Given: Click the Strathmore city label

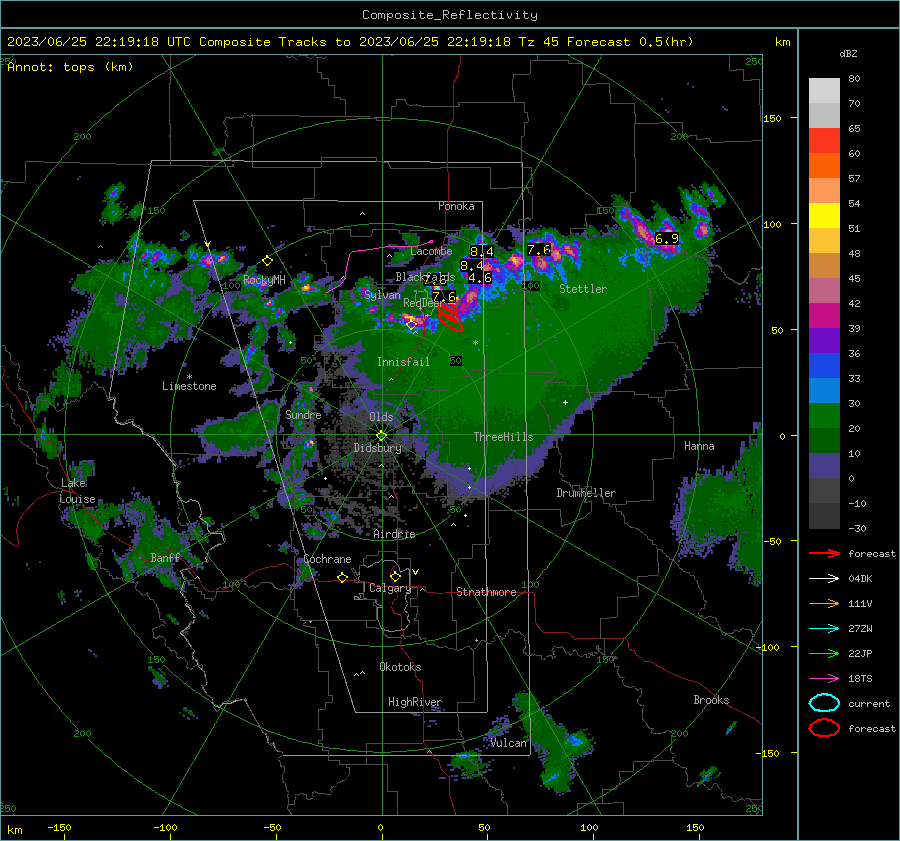Looking at the screenshot, I should (486, 592).
